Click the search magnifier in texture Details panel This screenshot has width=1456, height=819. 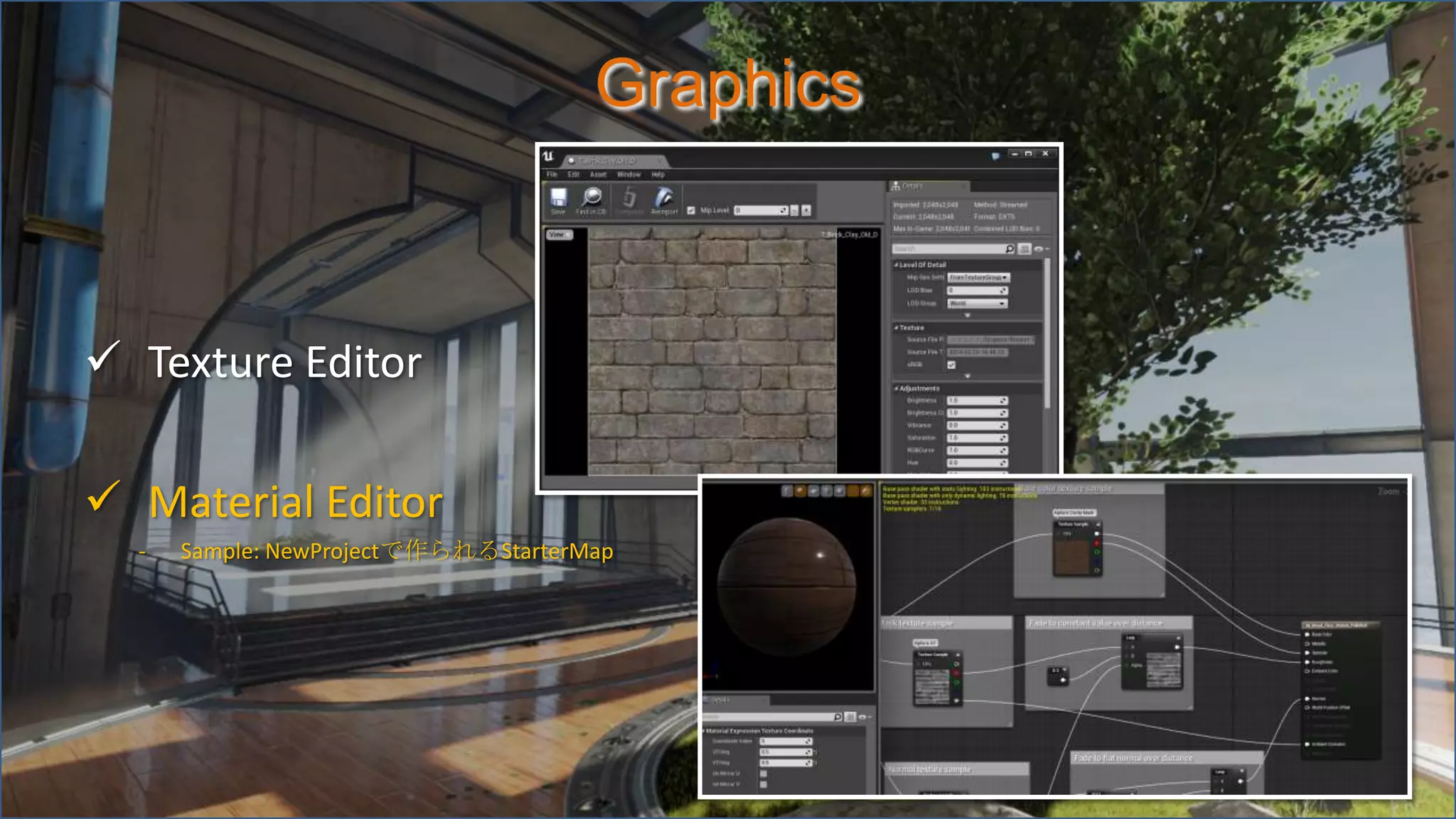tap(1010, 249)
